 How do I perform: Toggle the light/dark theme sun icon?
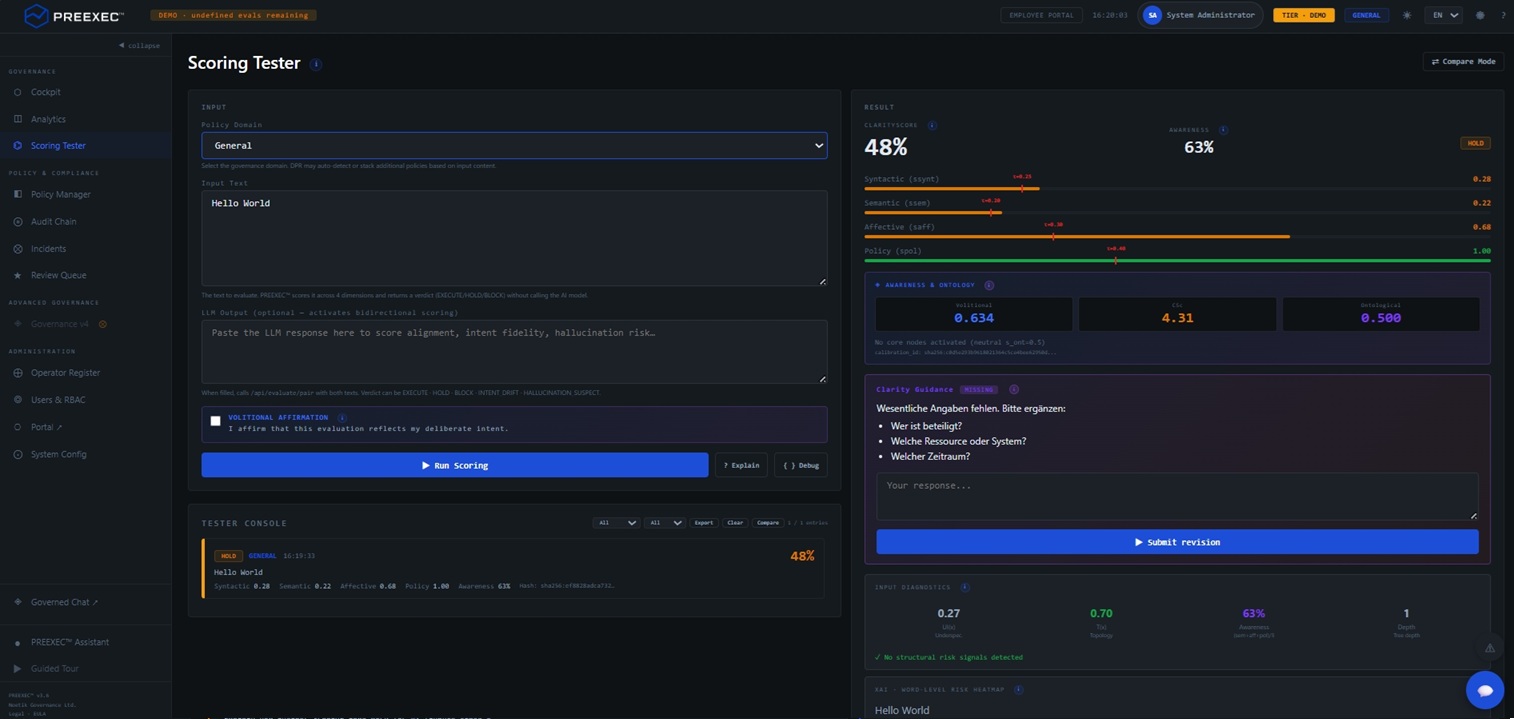click(x=1407, y=15)
